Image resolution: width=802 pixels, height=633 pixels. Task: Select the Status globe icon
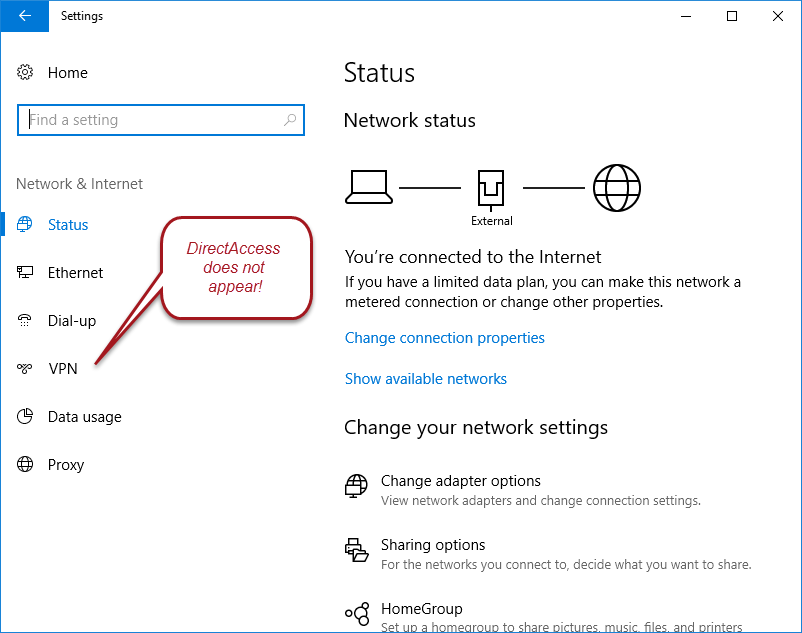click(24, 224)
